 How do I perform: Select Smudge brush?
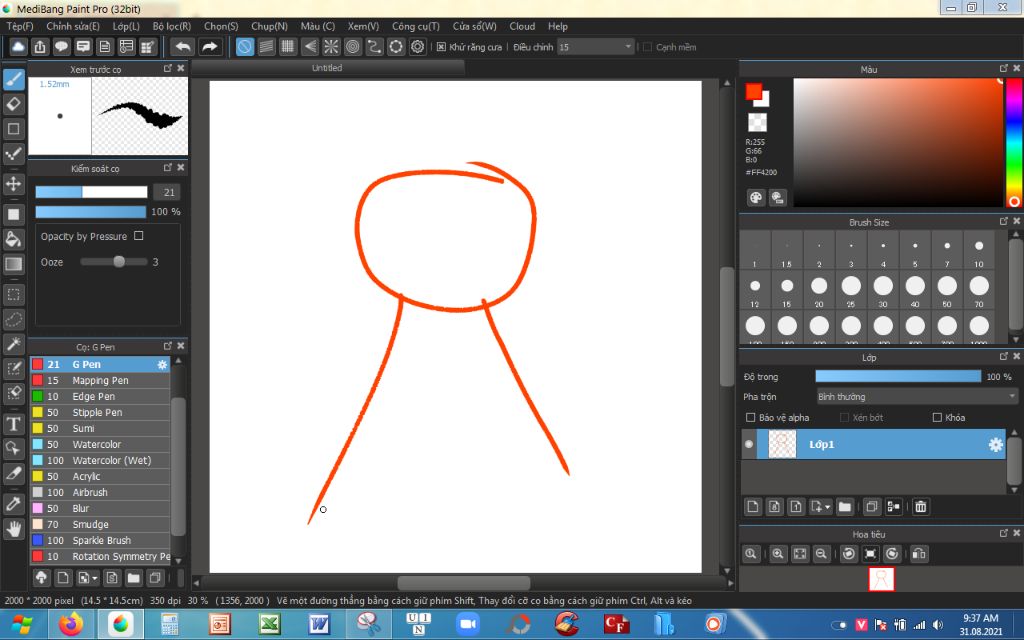100,524
